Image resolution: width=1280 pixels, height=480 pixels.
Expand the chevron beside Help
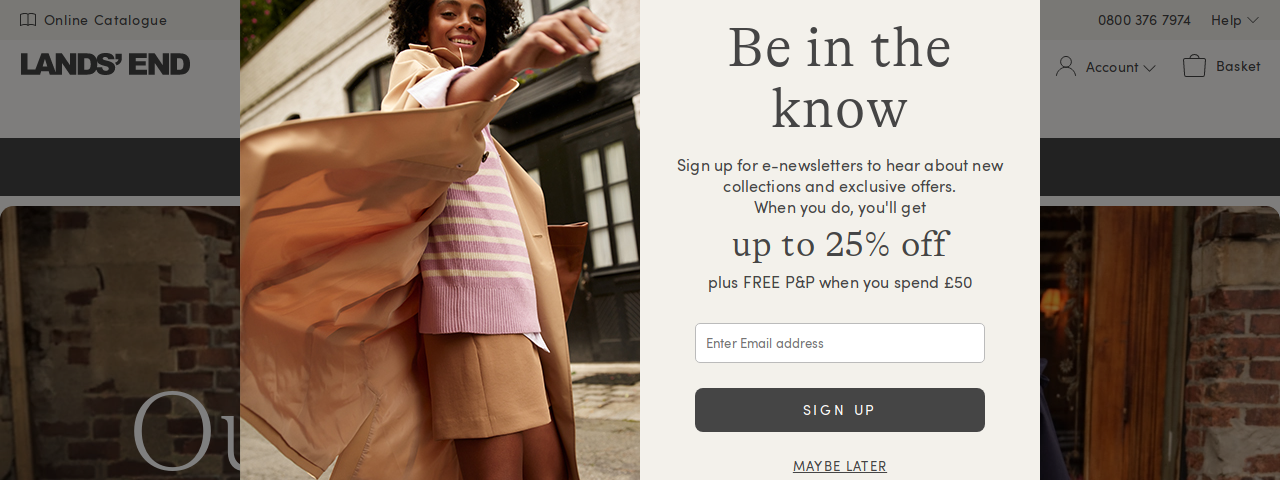[1253, 20]
